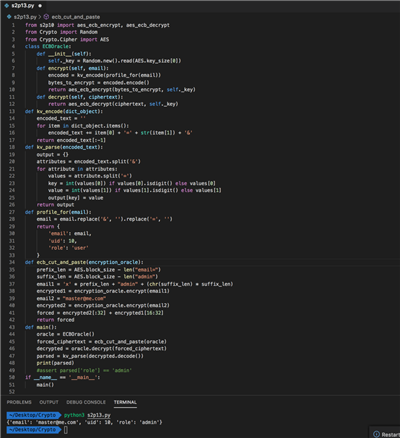Select the TERMINAL panel tab
Screen dimensions: 400x438
pos(125,402)
